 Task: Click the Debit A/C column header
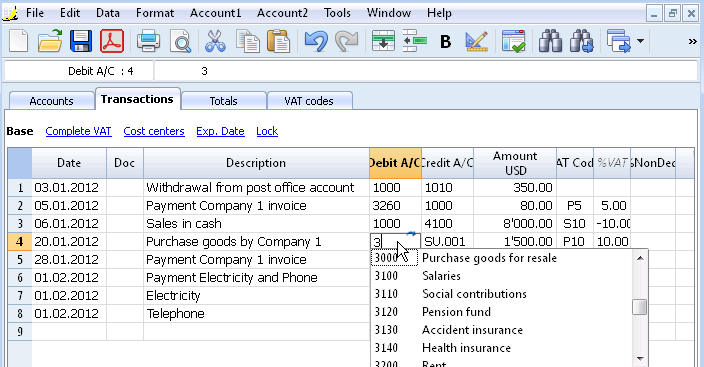tap(395, 163)
